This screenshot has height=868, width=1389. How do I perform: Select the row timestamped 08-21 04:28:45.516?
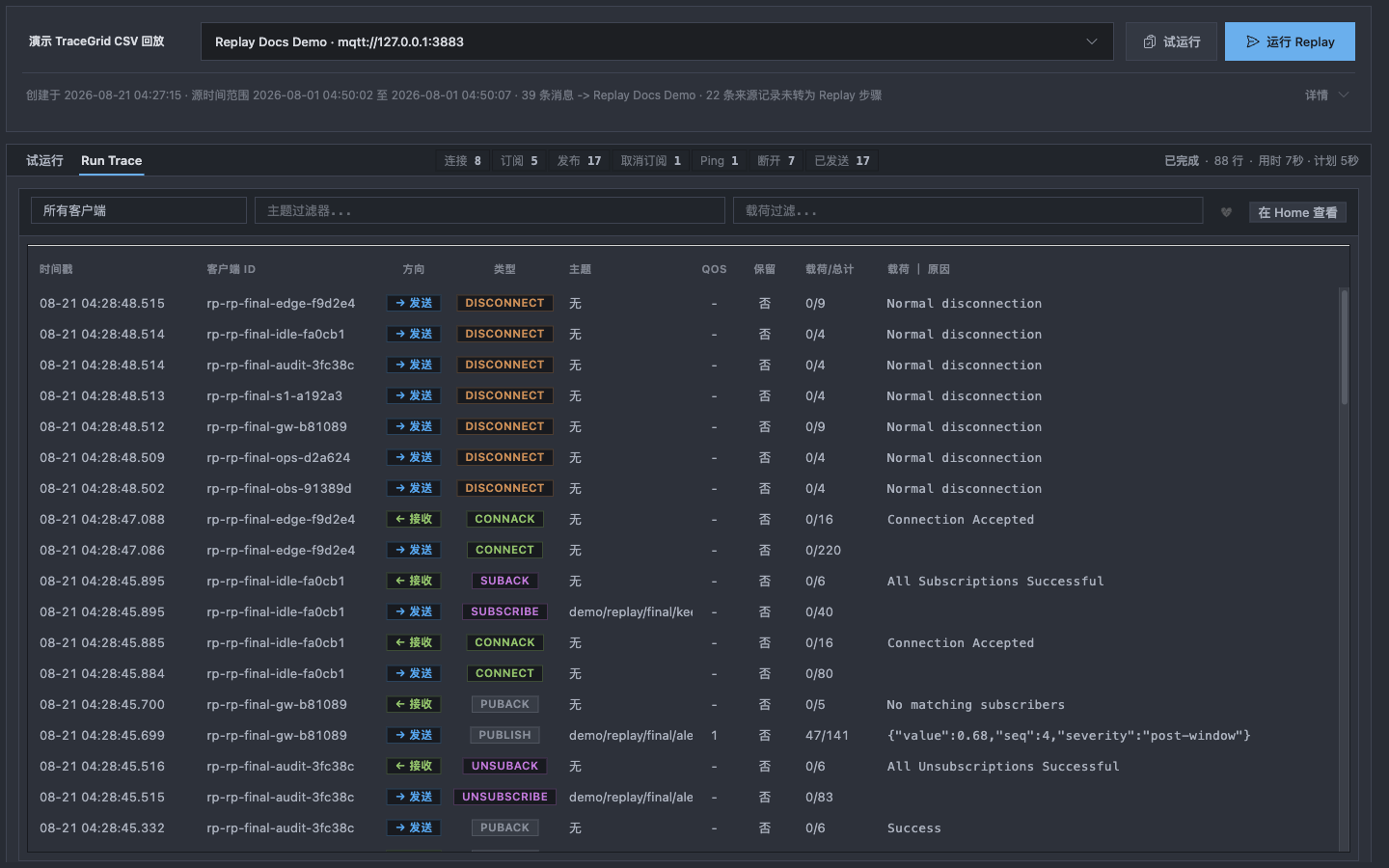coord(685,766)
